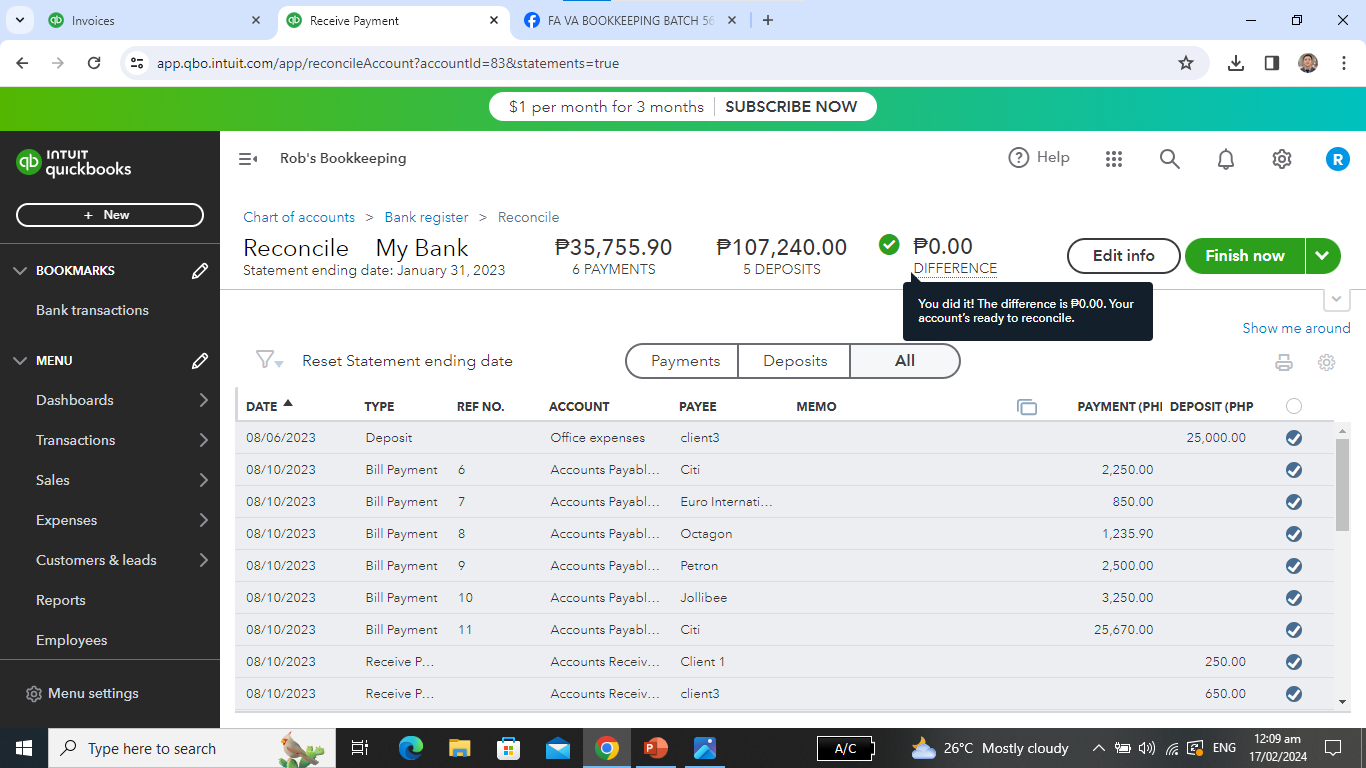Image resolution: width=1366 pixels, height=768 pixels.
Task: Edit bookmarks with pencil icon
Action: (x=200, y=271)
